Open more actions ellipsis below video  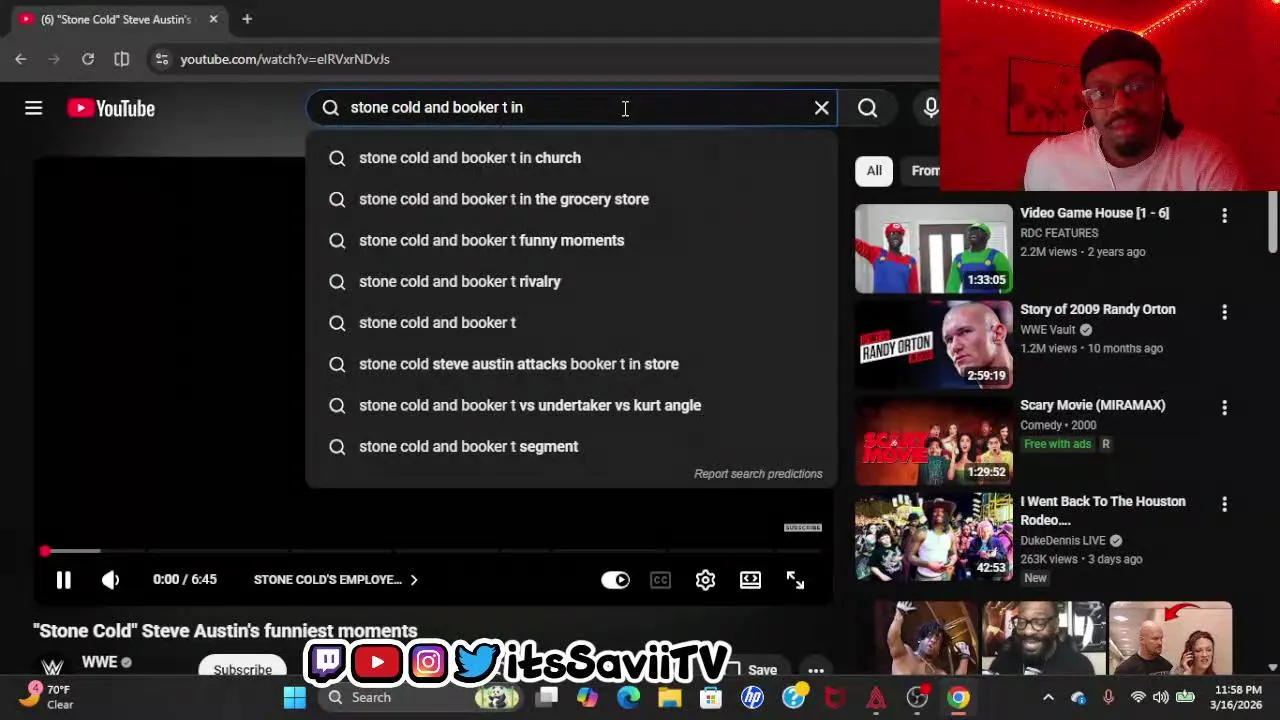click(816, 670)
